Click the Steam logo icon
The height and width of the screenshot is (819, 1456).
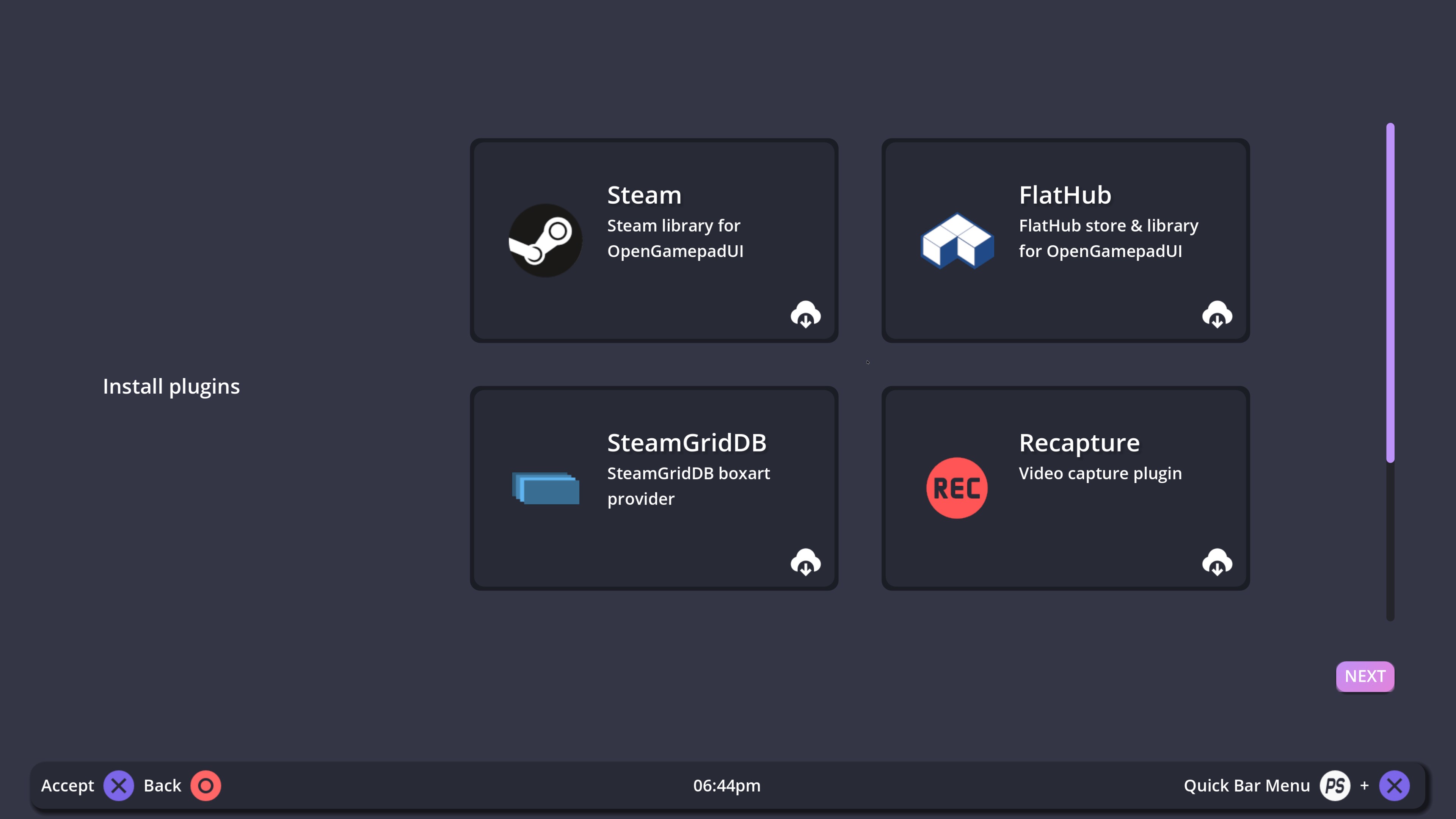(x=545, y=240)
